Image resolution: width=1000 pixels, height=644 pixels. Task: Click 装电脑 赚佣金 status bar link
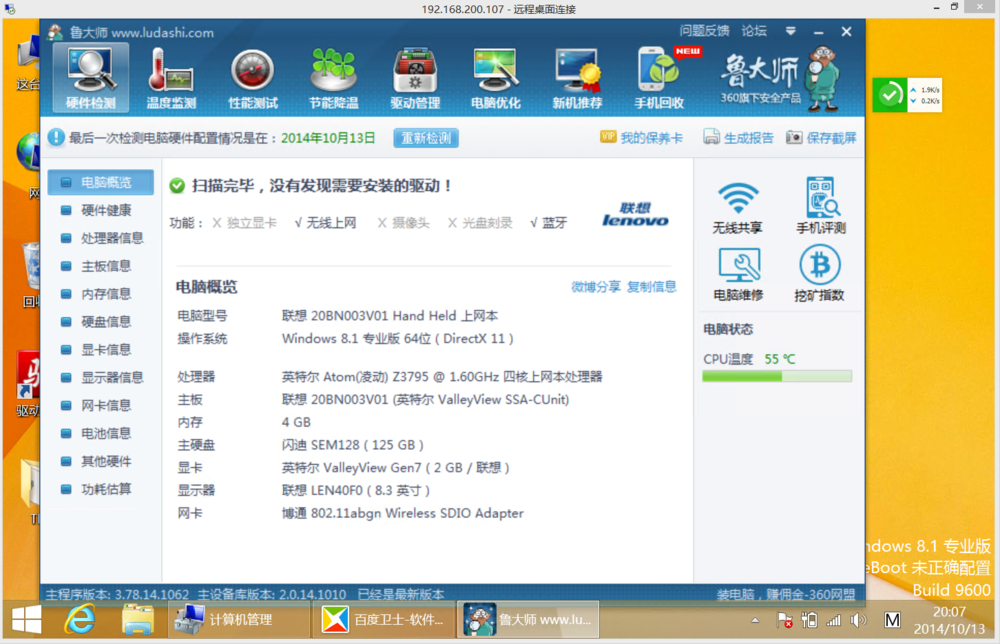pos(786,594)
